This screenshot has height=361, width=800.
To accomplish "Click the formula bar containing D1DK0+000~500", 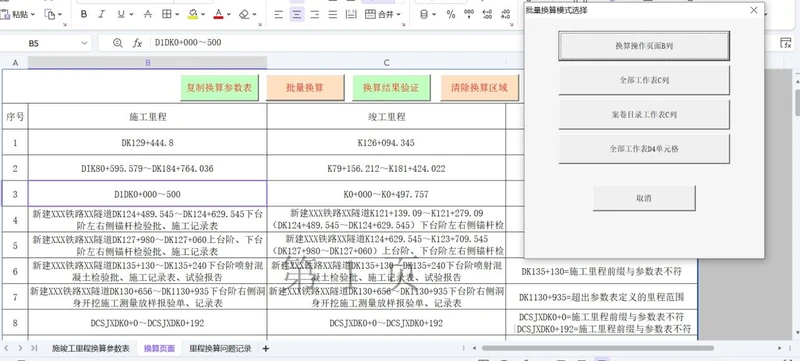I will coord(337,43).
